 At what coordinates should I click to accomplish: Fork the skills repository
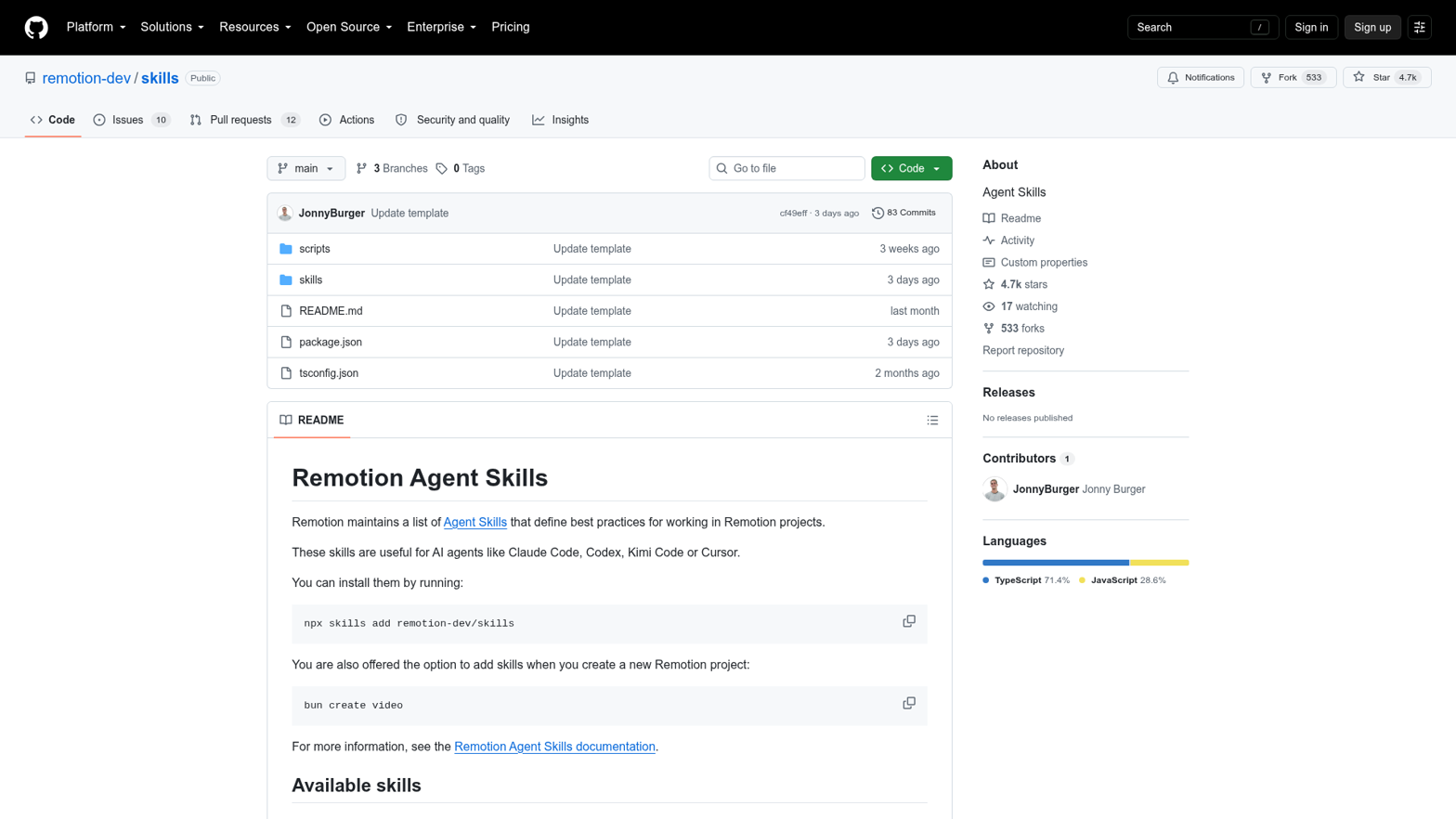(x=1293, y=78)
